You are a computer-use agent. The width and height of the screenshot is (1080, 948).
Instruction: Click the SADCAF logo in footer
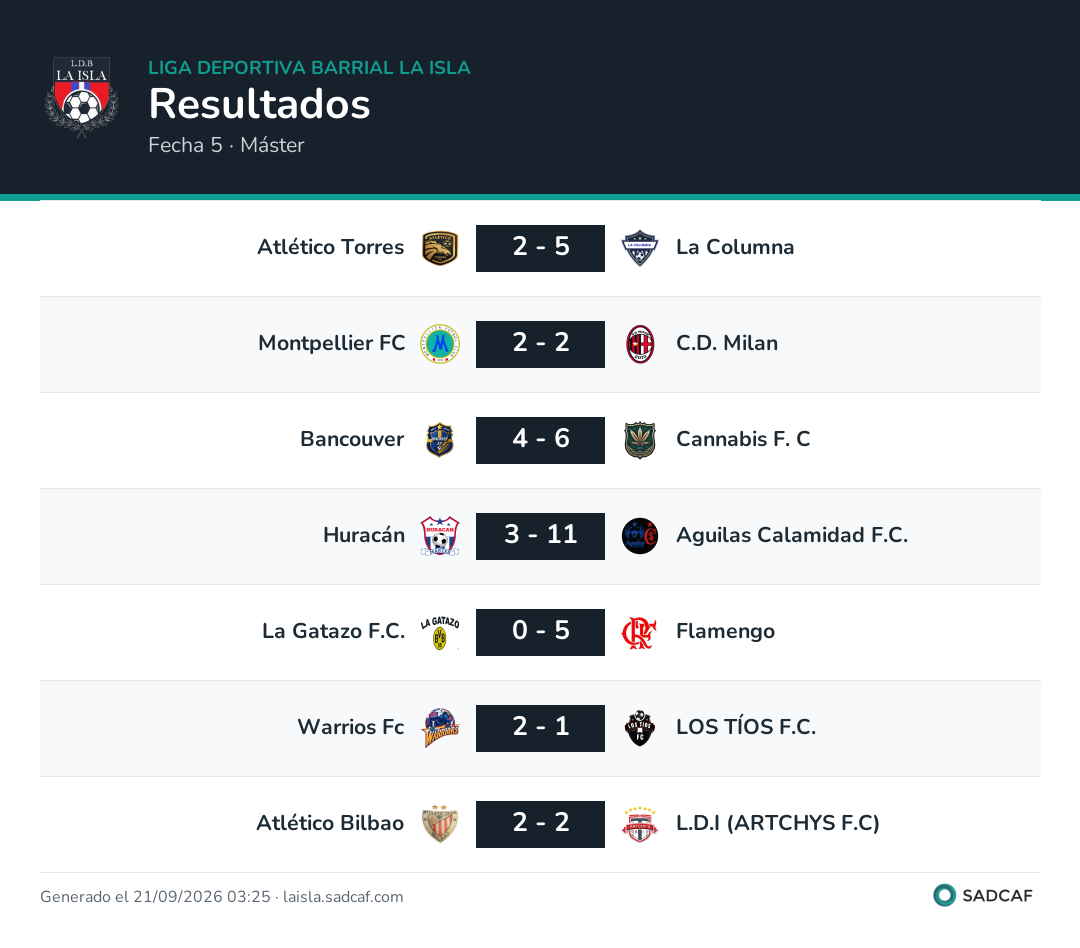click(x=983, y=895)
